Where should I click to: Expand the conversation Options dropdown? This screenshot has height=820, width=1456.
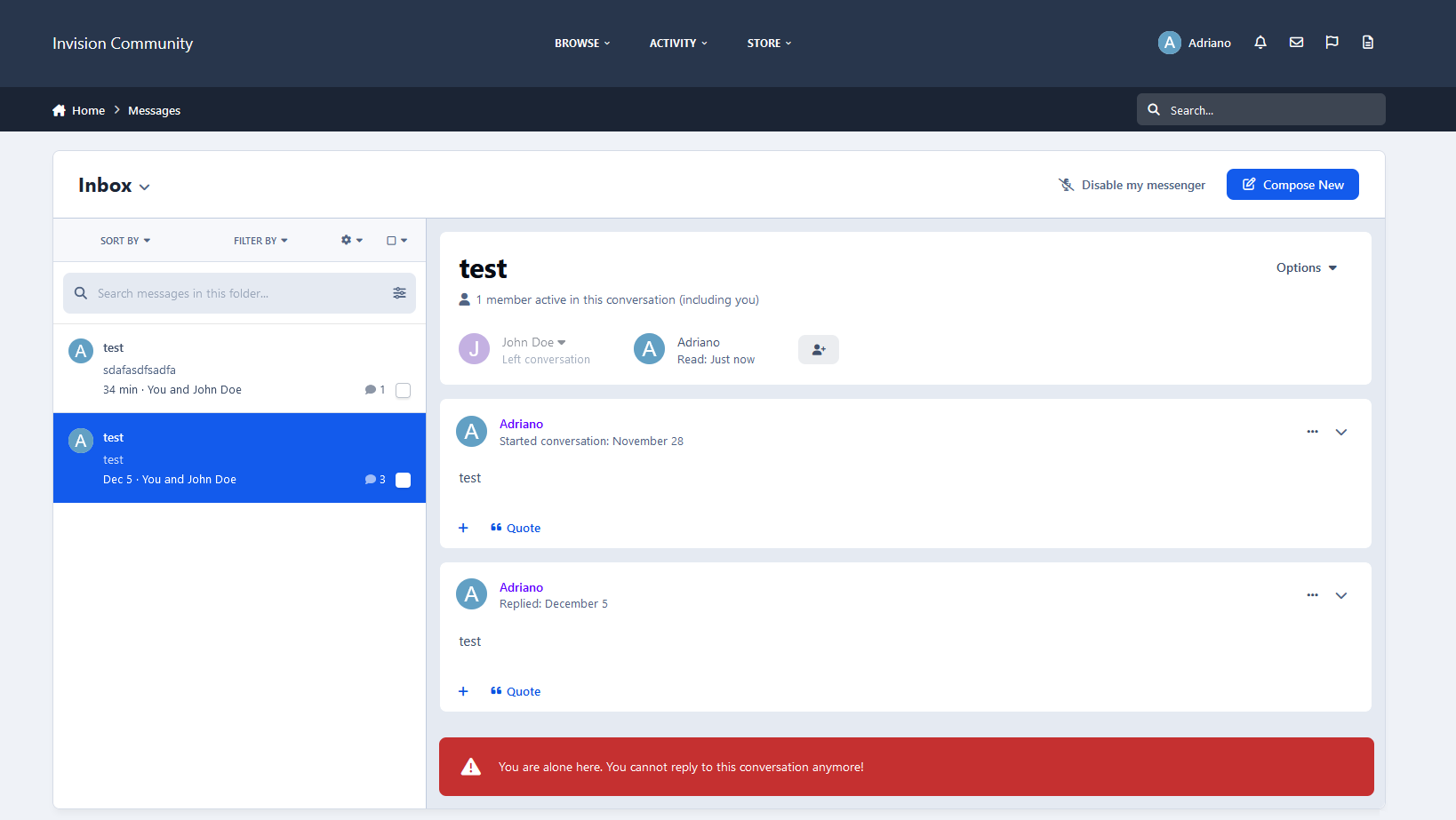1306,267
